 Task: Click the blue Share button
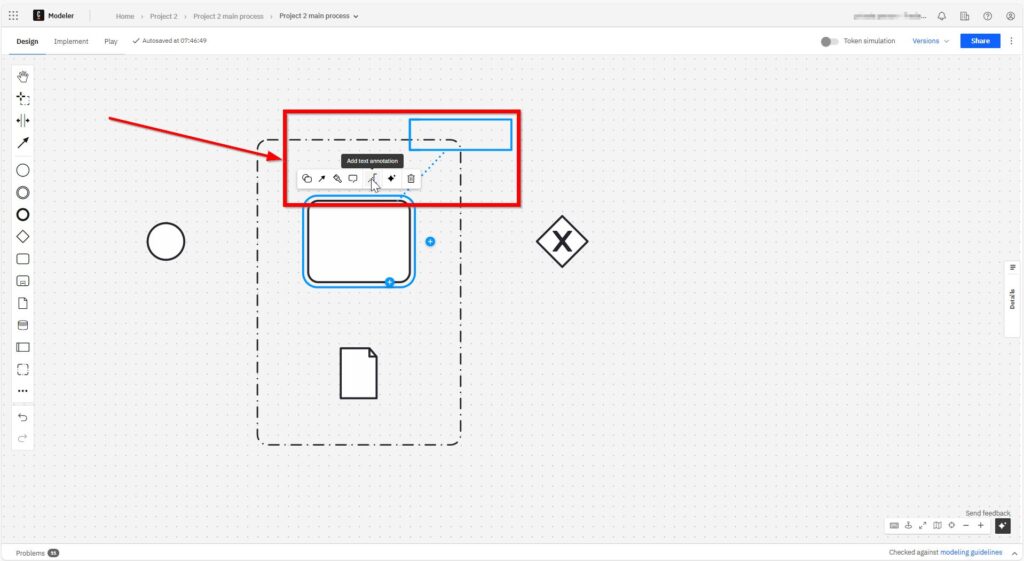coord(980,41)
